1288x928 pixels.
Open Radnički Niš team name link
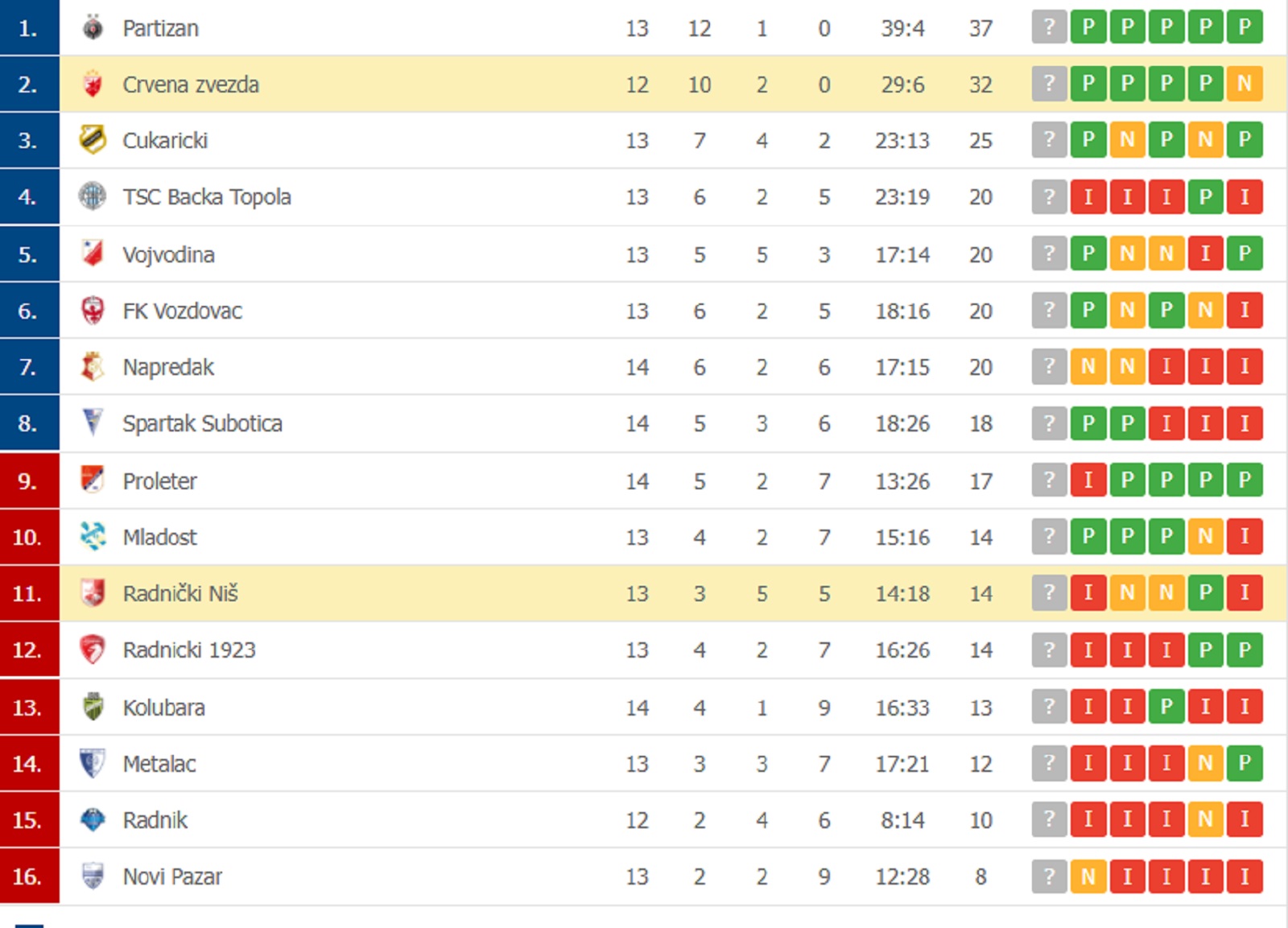tap(180, 594)
